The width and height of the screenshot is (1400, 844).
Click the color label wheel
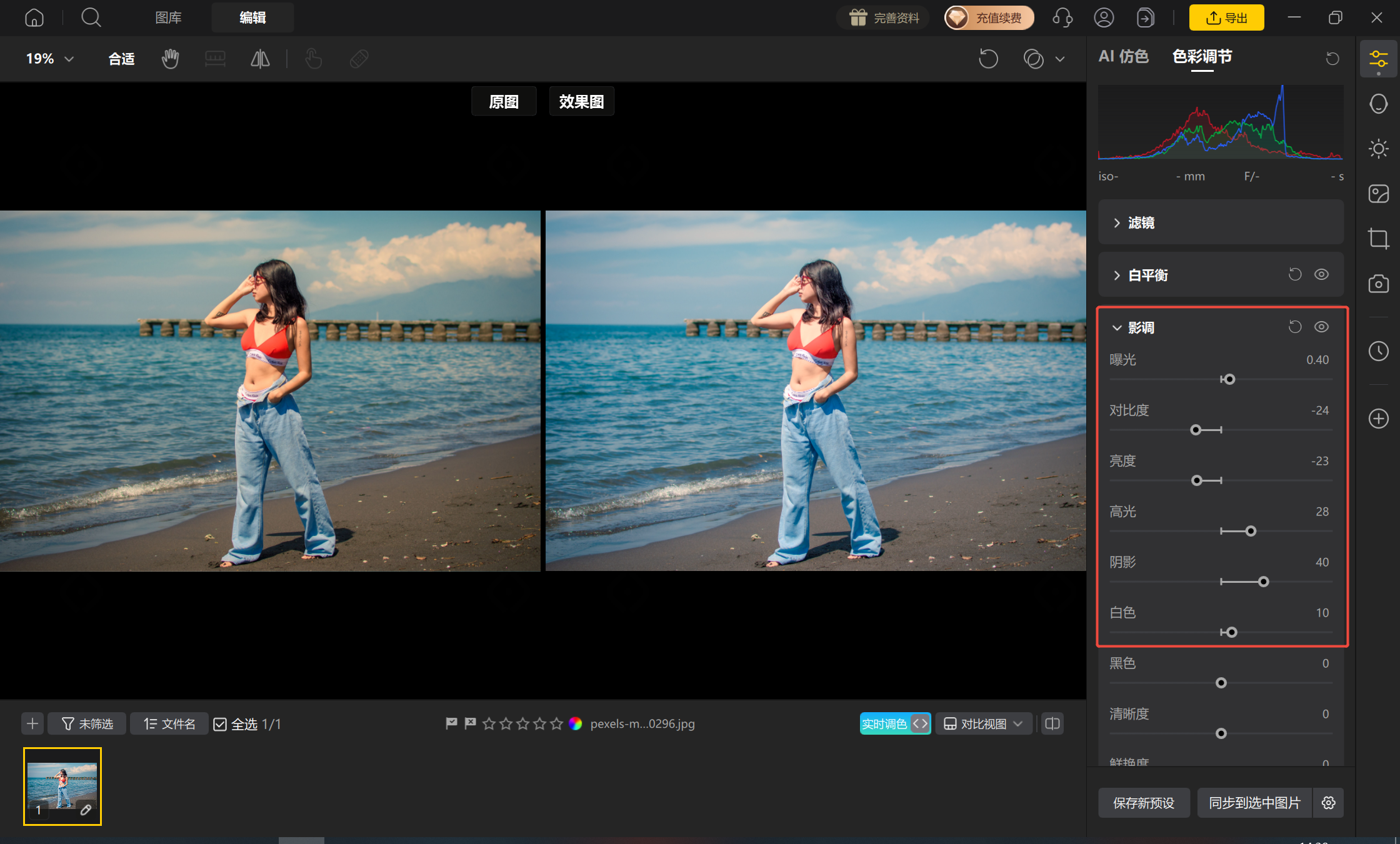tap(576, 723)
